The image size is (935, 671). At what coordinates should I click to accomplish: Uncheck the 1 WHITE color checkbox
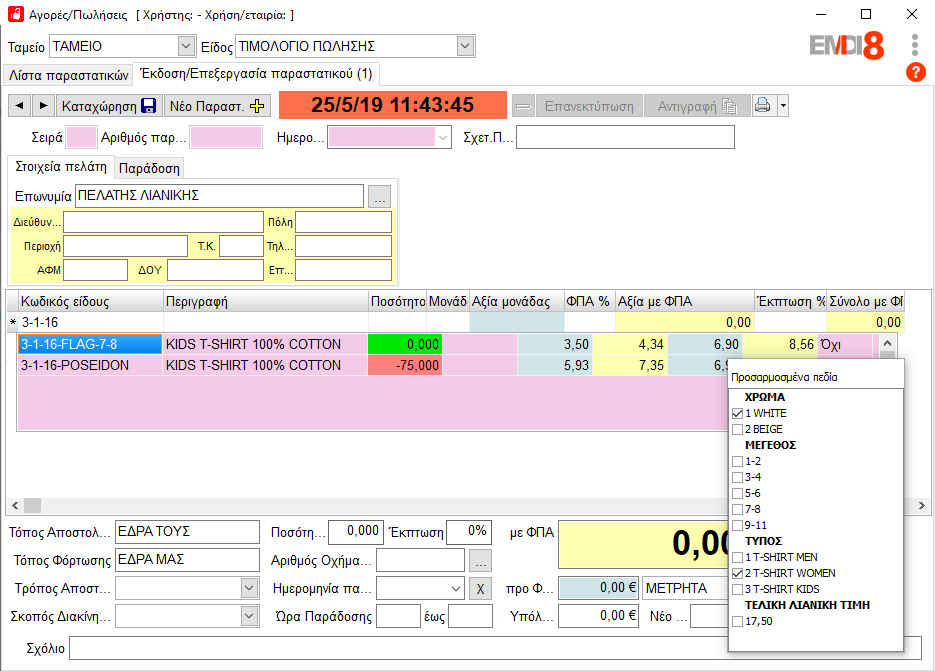(x=738, y=413)
